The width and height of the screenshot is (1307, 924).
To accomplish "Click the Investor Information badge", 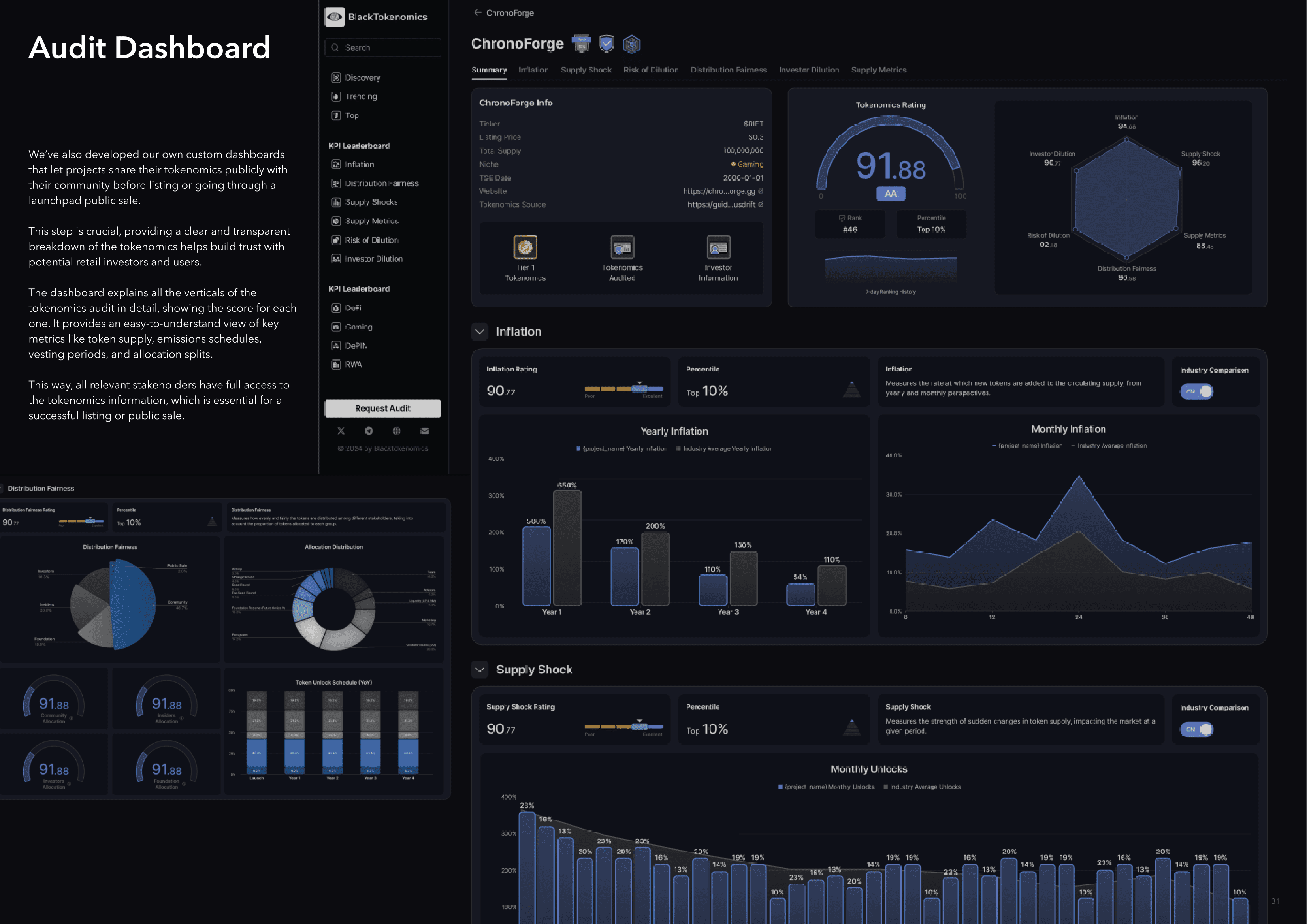I will point(718,258).
